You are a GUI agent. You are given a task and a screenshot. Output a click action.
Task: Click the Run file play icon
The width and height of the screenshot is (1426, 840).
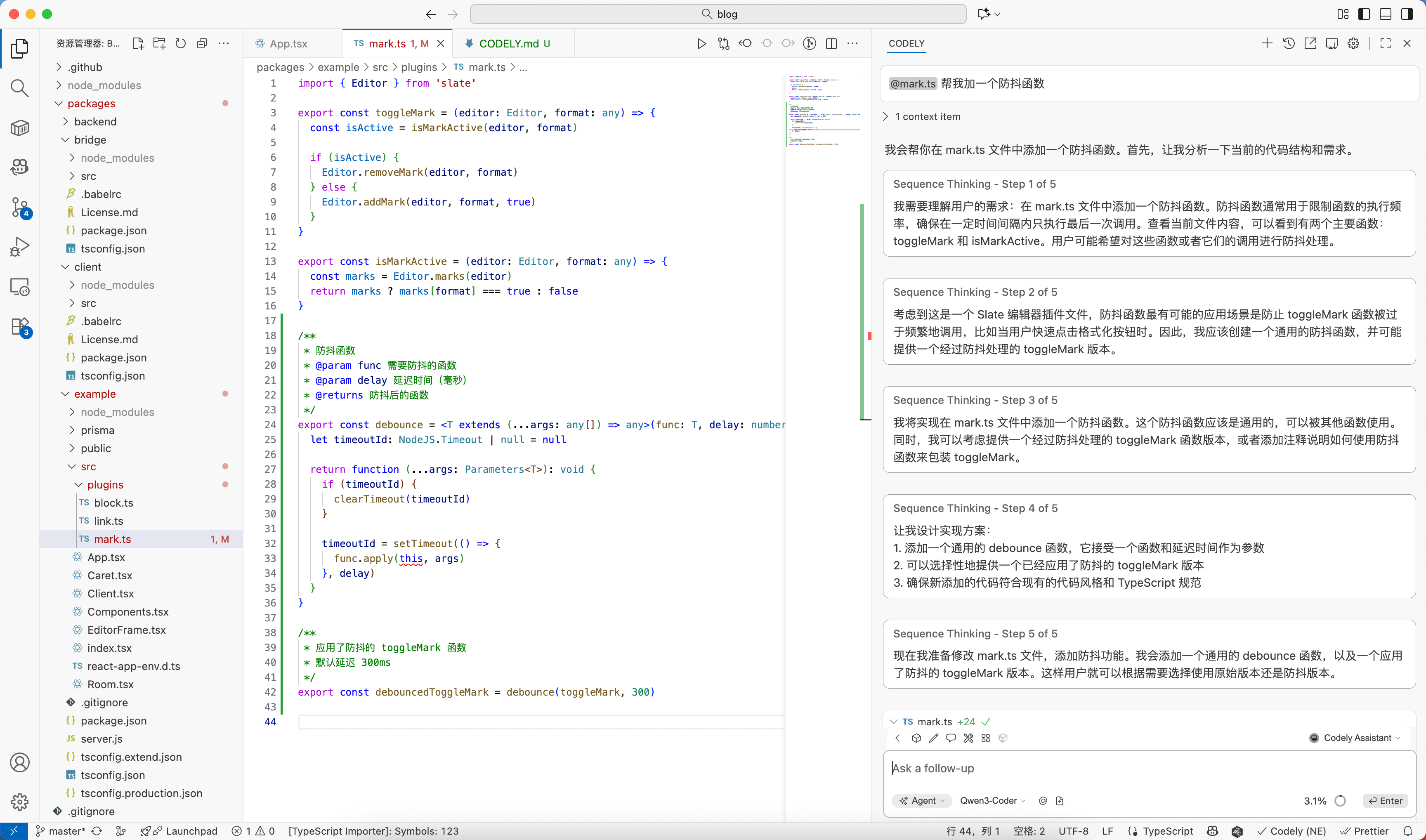tap(701, 44)
